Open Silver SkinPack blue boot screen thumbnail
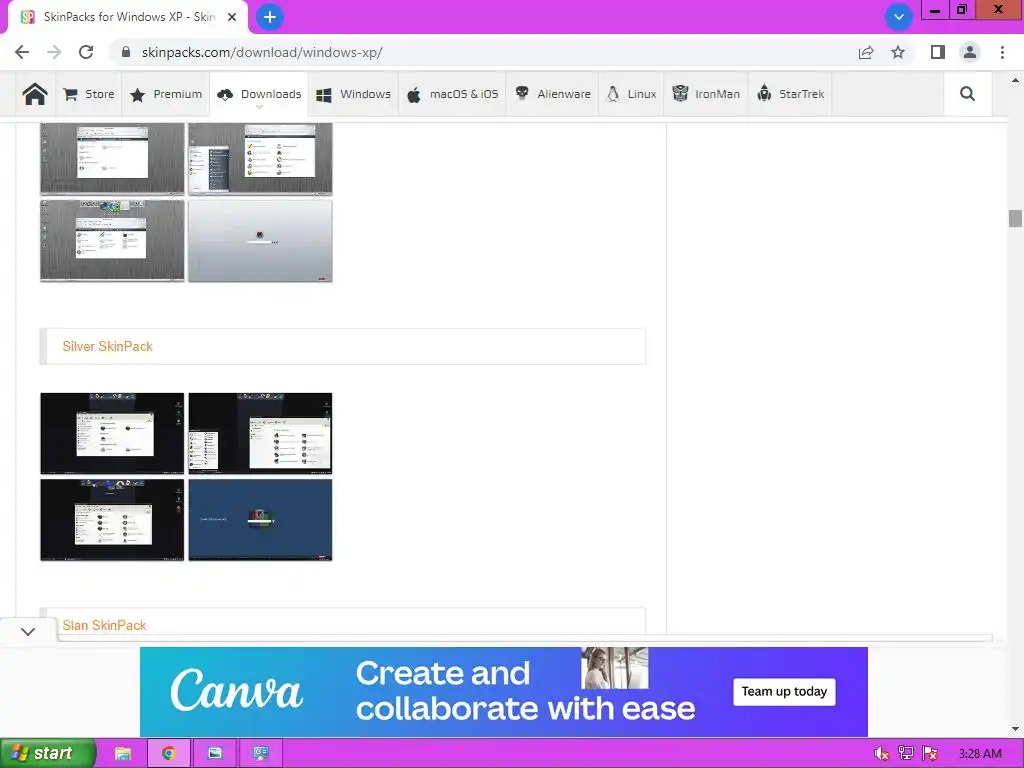1024x768 pixels. (260, 520)
